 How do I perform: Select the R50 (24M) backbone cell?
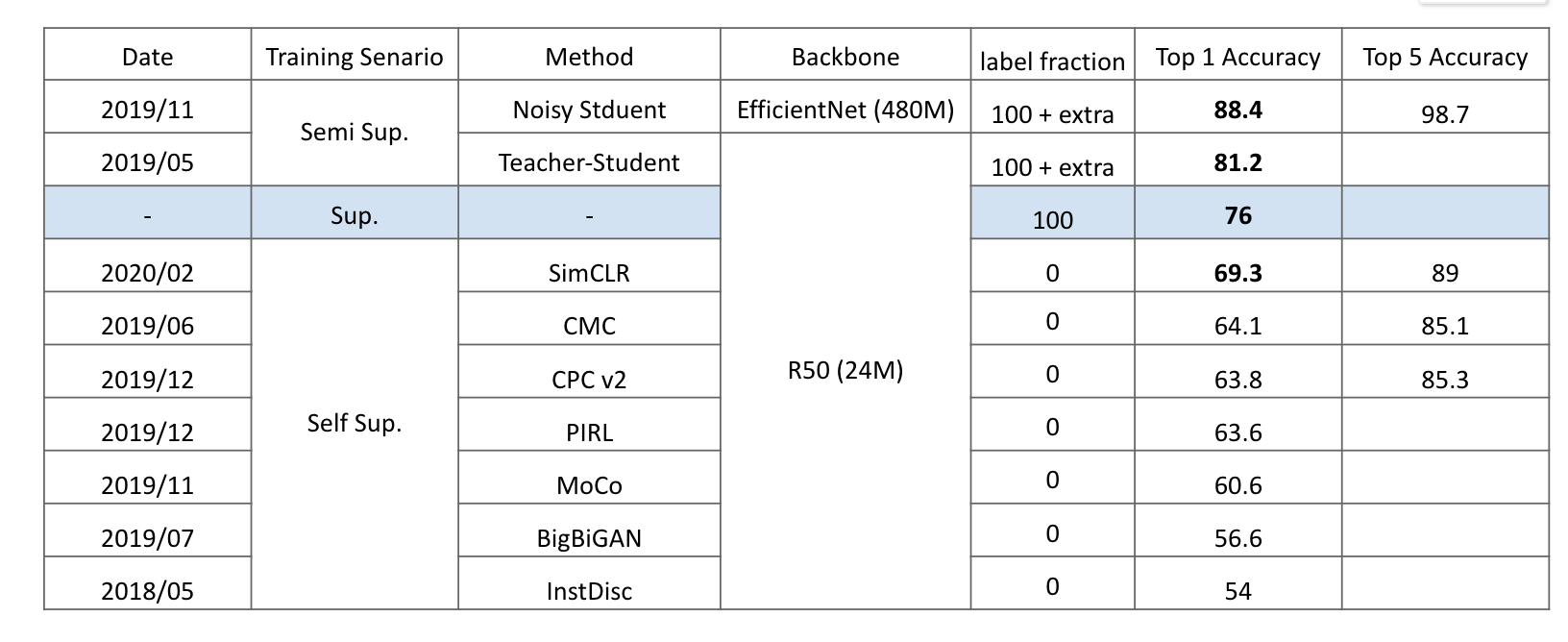pyautogui.click(x=845, y=370)
